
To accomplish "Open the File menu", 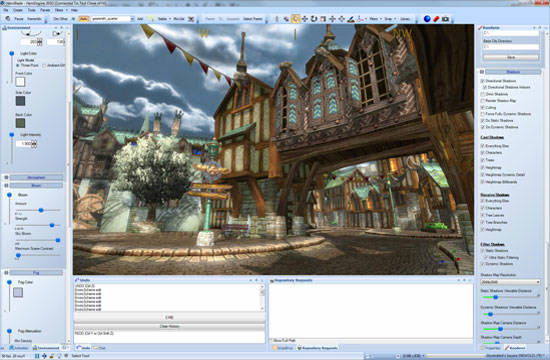I will pos(6,10).
